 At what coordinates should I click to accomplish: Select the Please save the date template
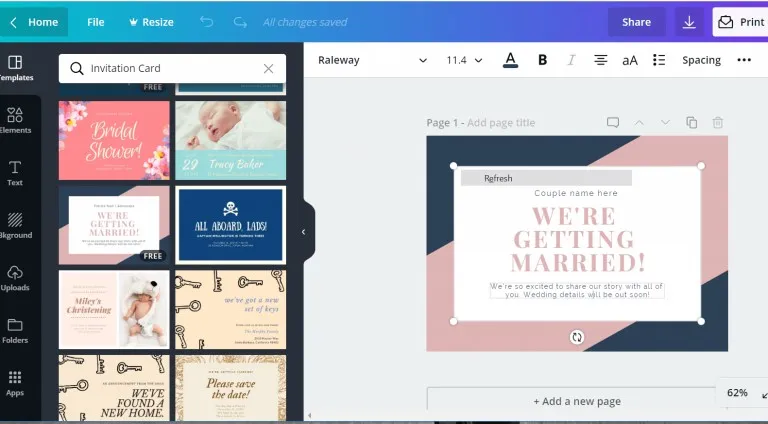pyautogui.click(x=231, y=388)
